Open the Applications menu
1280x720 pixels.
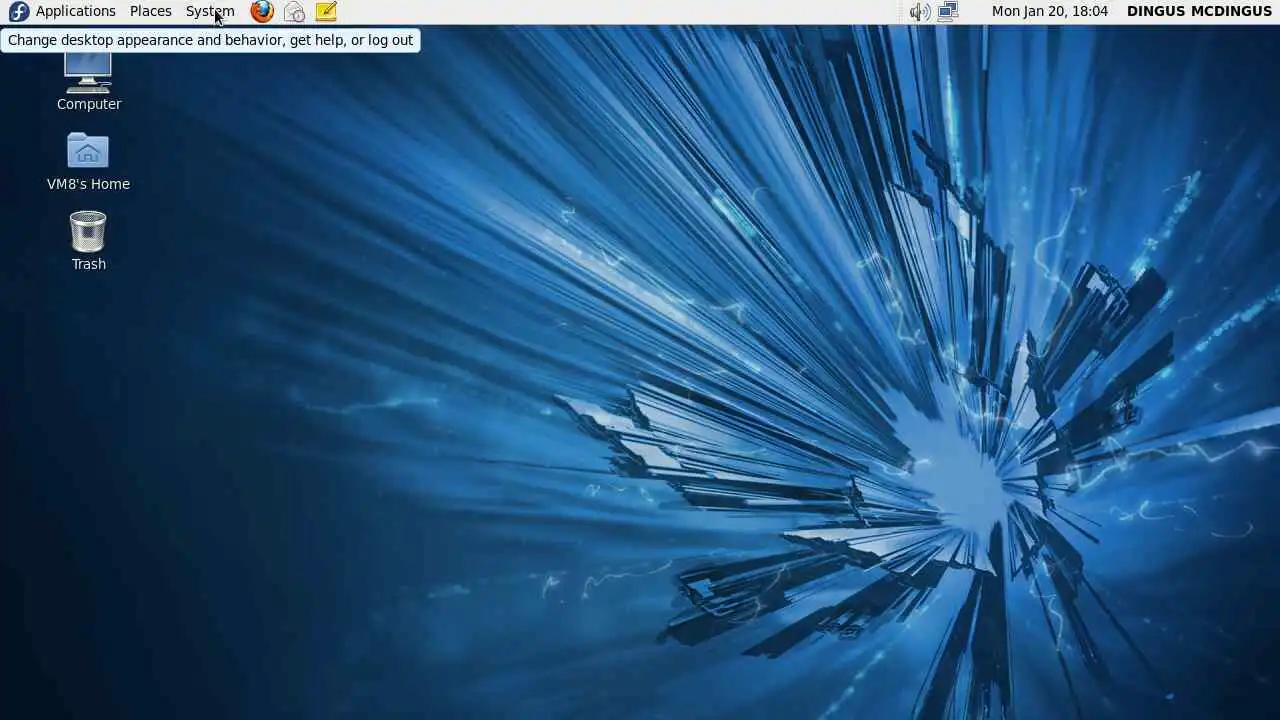pyautogui.click(x=76, y=11)
